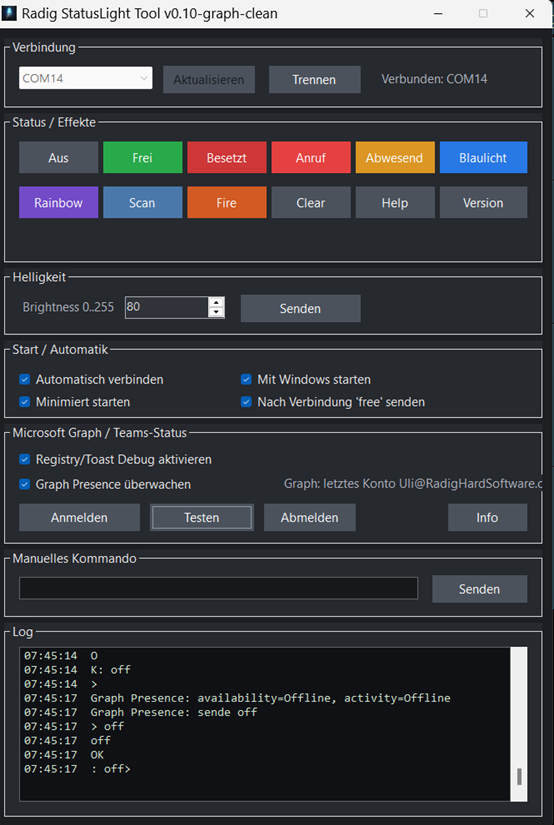
Task: Send manual command with Senden
Action: [479, 589]
